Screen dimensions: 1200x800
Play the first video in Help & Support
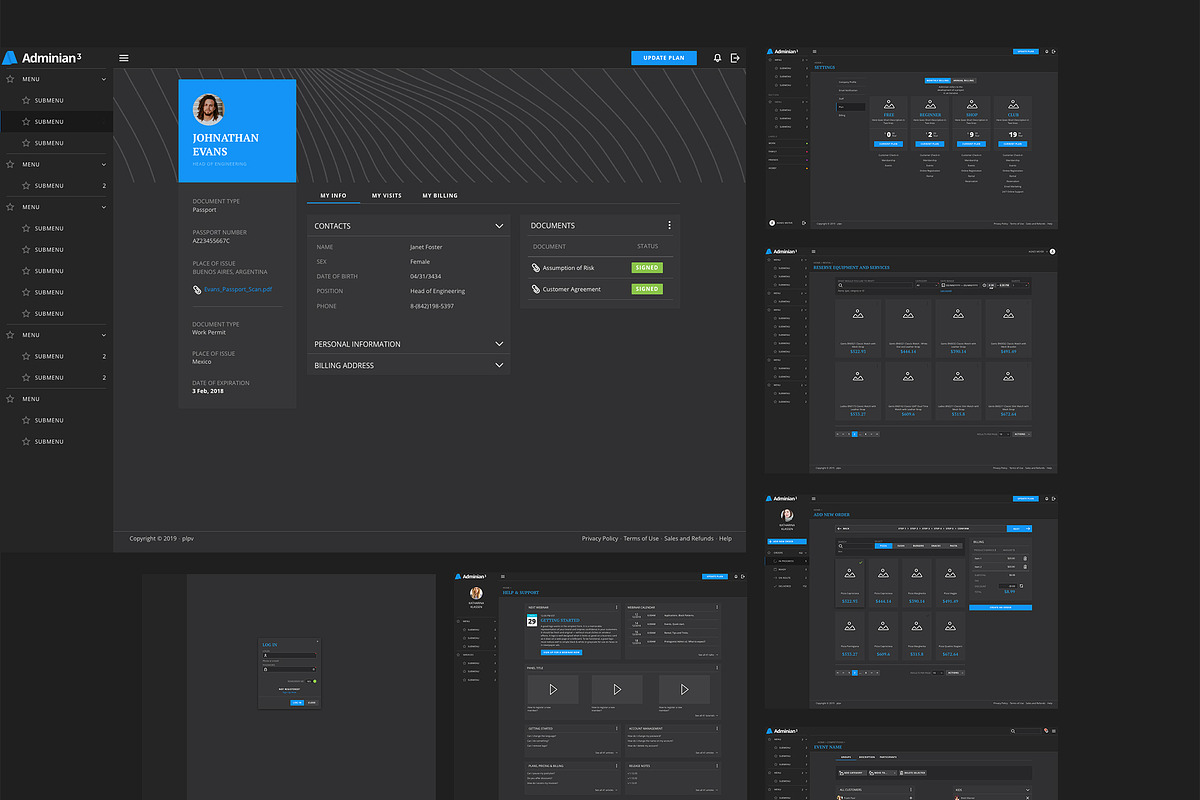click(x=553, y=689)
